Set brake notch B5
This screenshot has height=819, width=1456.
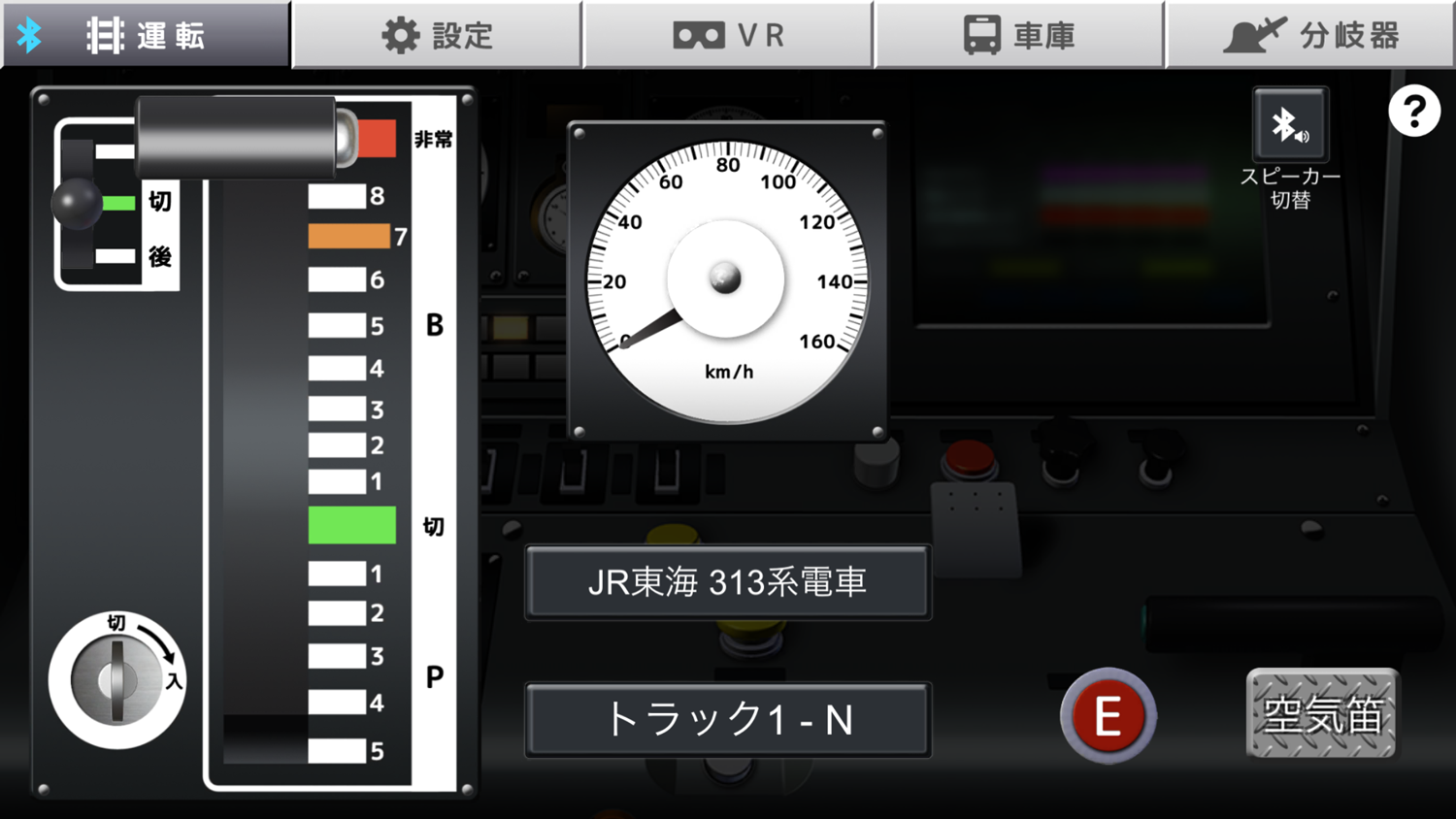[x=337, y=325]
